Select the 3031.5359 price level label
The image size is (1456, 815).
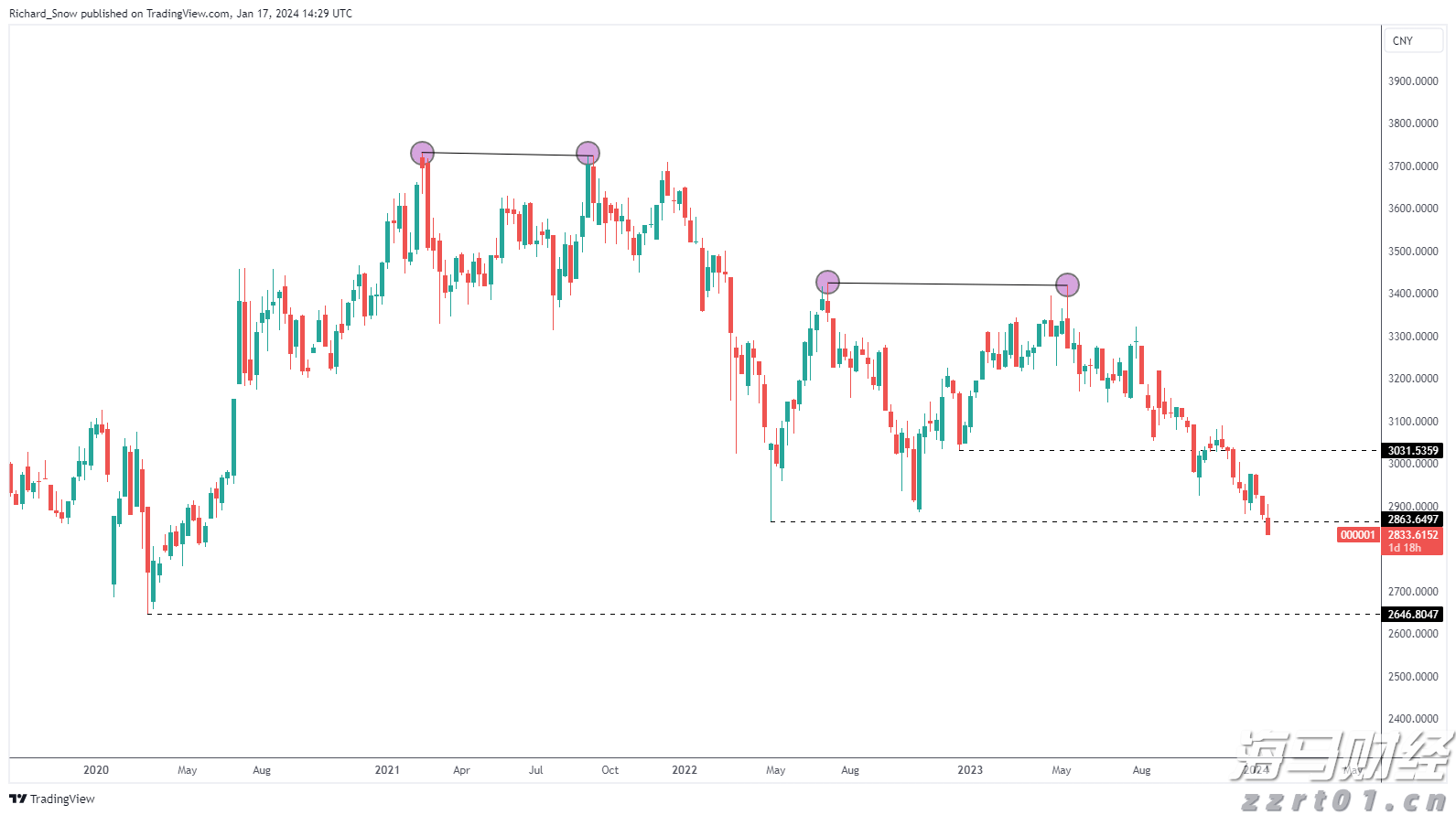point(1412,450)
